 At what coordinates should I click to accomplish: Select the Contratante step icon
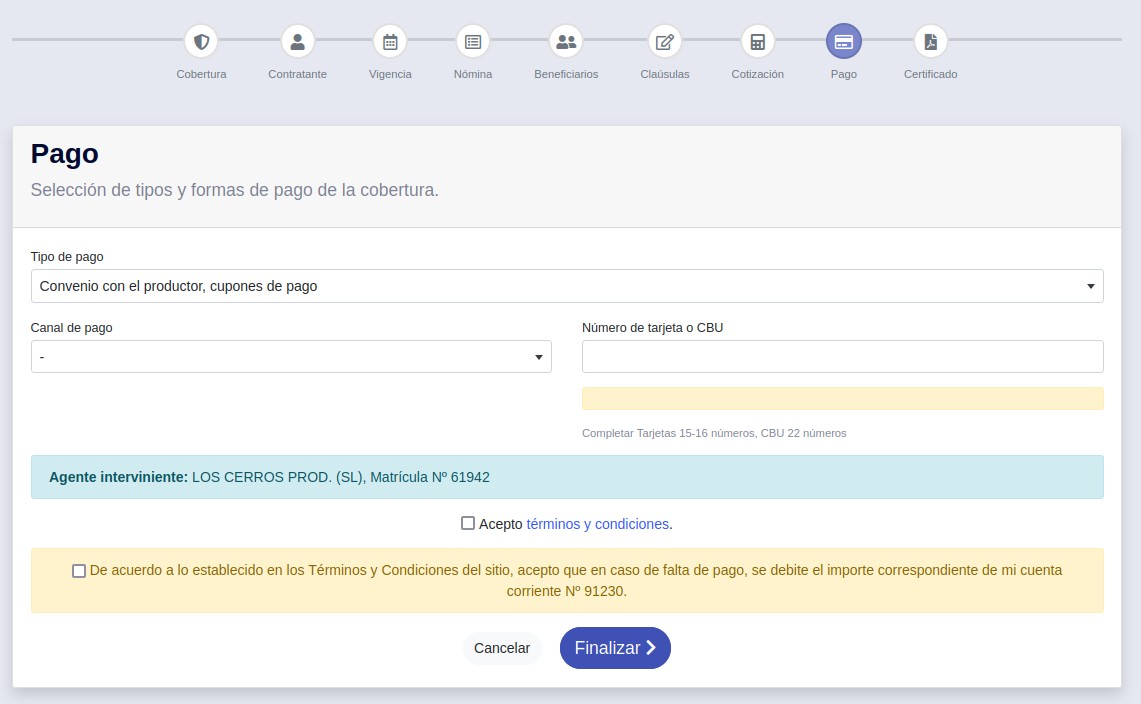tap(297, 41)
